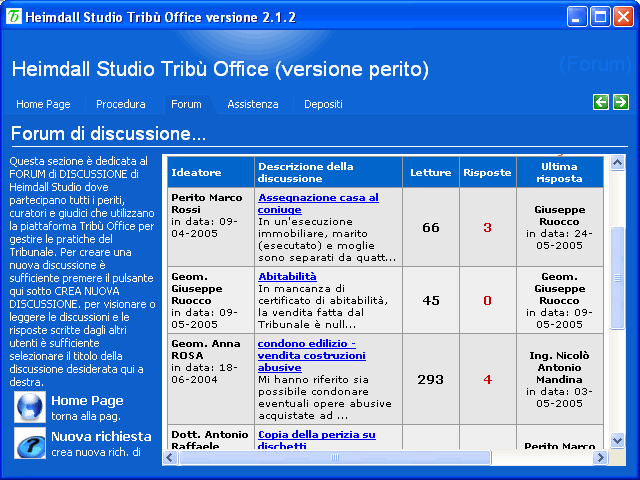Image resolution: width=640 pixels, height=480 pixels.
Task: Click the horizontal scrollbar thumb
Action: [x=335, y=458]
